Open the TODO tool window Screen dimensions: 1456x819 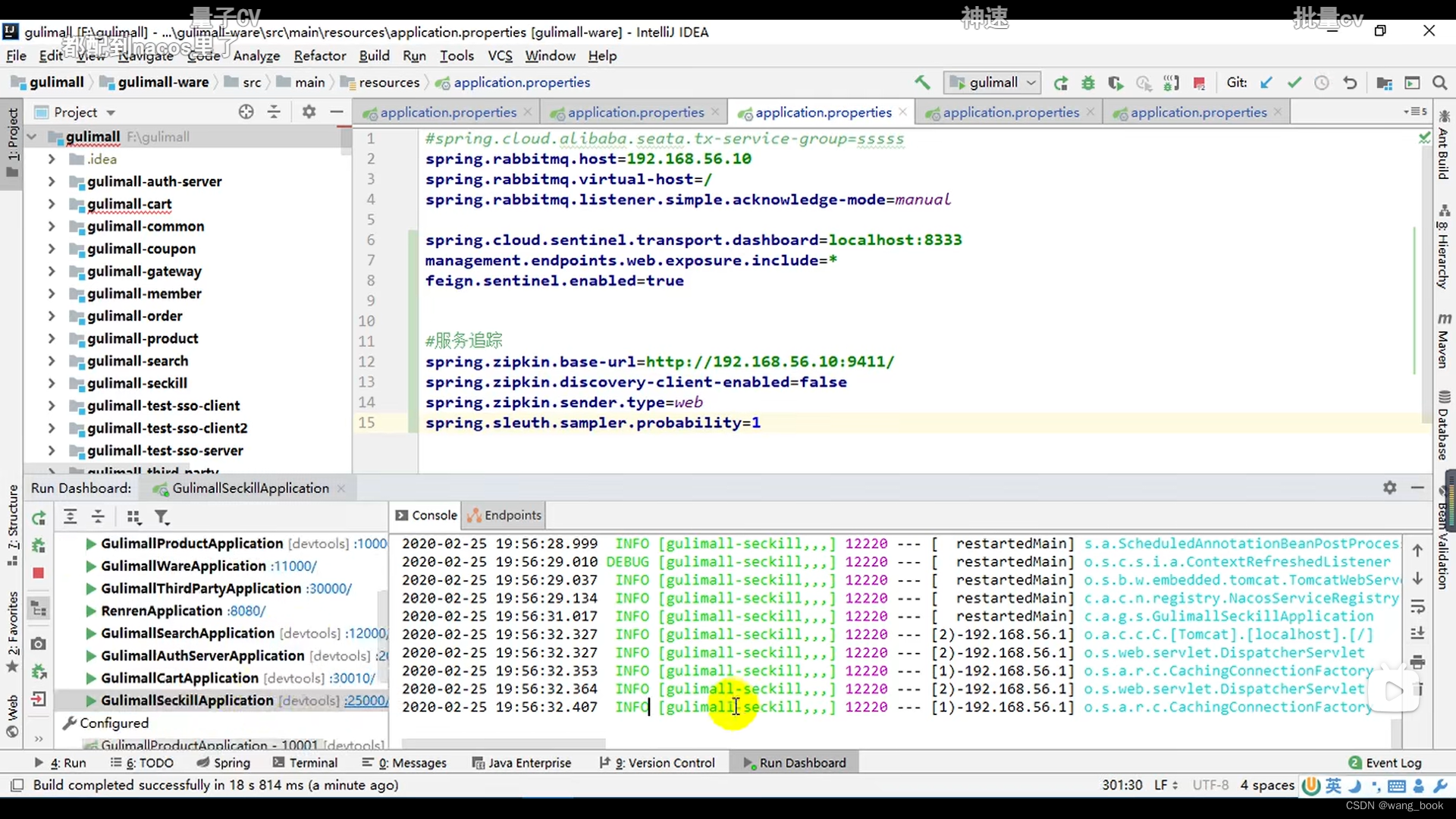point(142,763)
